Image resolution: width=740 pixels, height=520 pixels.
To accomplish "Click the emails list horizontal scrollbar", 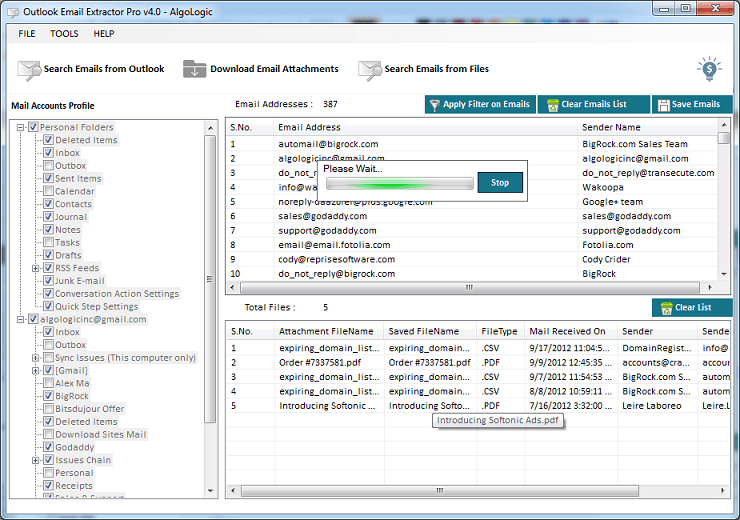I will [469, 287].
